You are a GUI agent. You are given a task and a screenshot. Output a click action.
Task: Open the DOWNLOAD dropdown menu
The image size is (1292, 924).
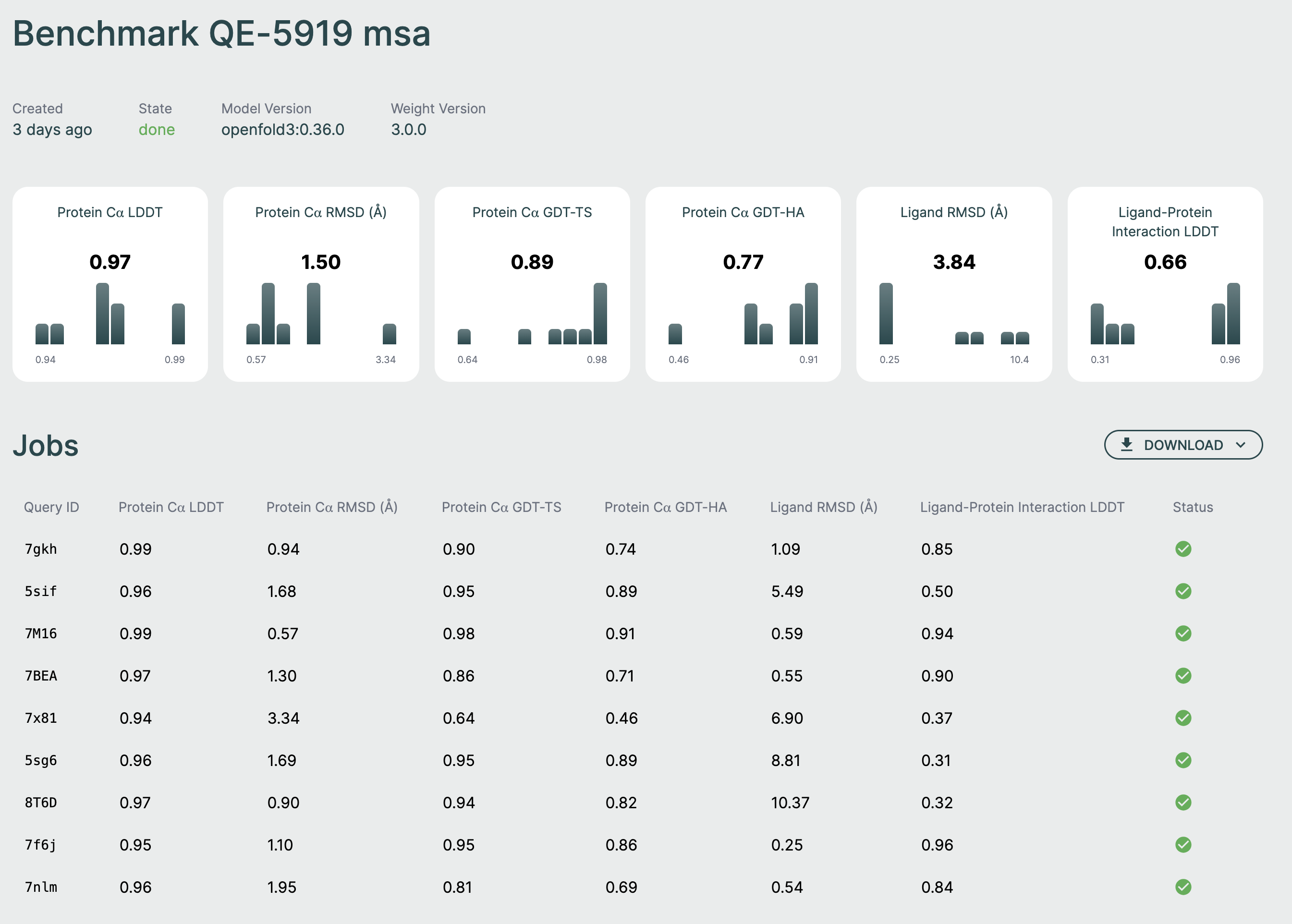coord(1182,445)
